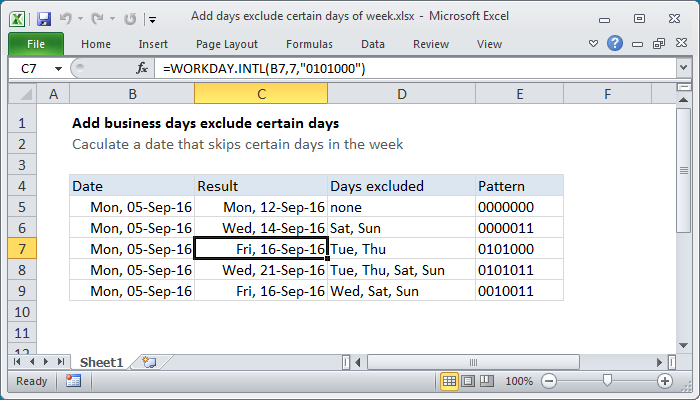
Task: Open the Formulas ribbon tab
Action: (x=309, y=44)
